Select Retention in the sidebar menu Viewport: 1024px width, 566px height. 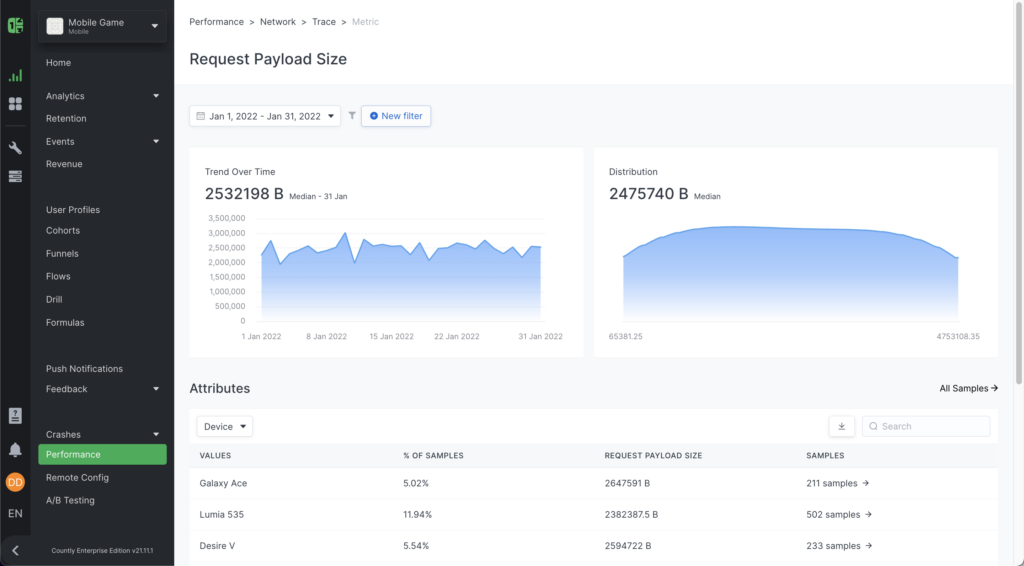coord(66,118)
